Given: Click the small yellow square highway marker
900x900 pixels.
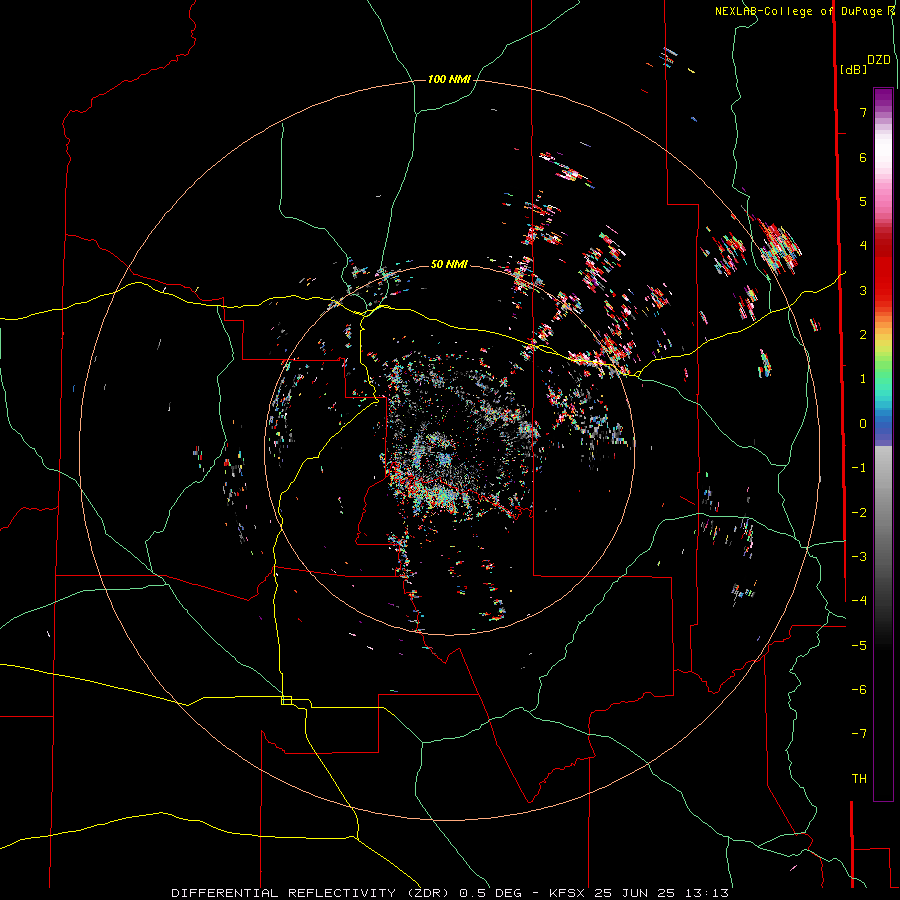Looking at the screenshot, I should [x=286, y=700].
